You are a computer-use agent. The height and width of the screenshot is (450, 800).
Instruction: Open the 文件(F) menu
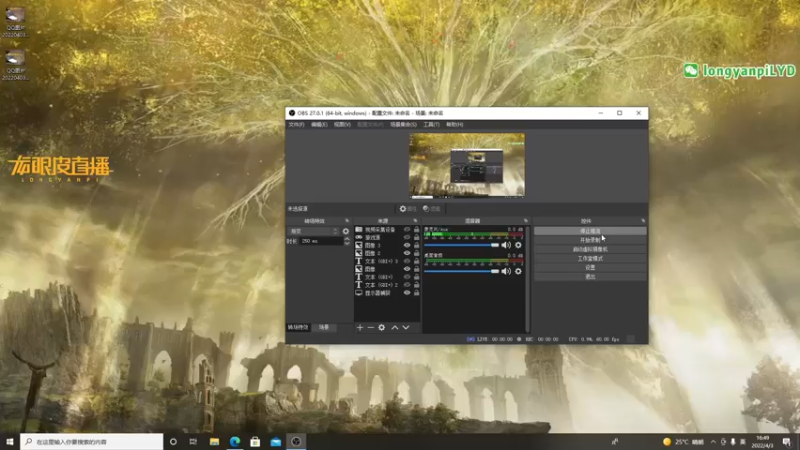296,124
